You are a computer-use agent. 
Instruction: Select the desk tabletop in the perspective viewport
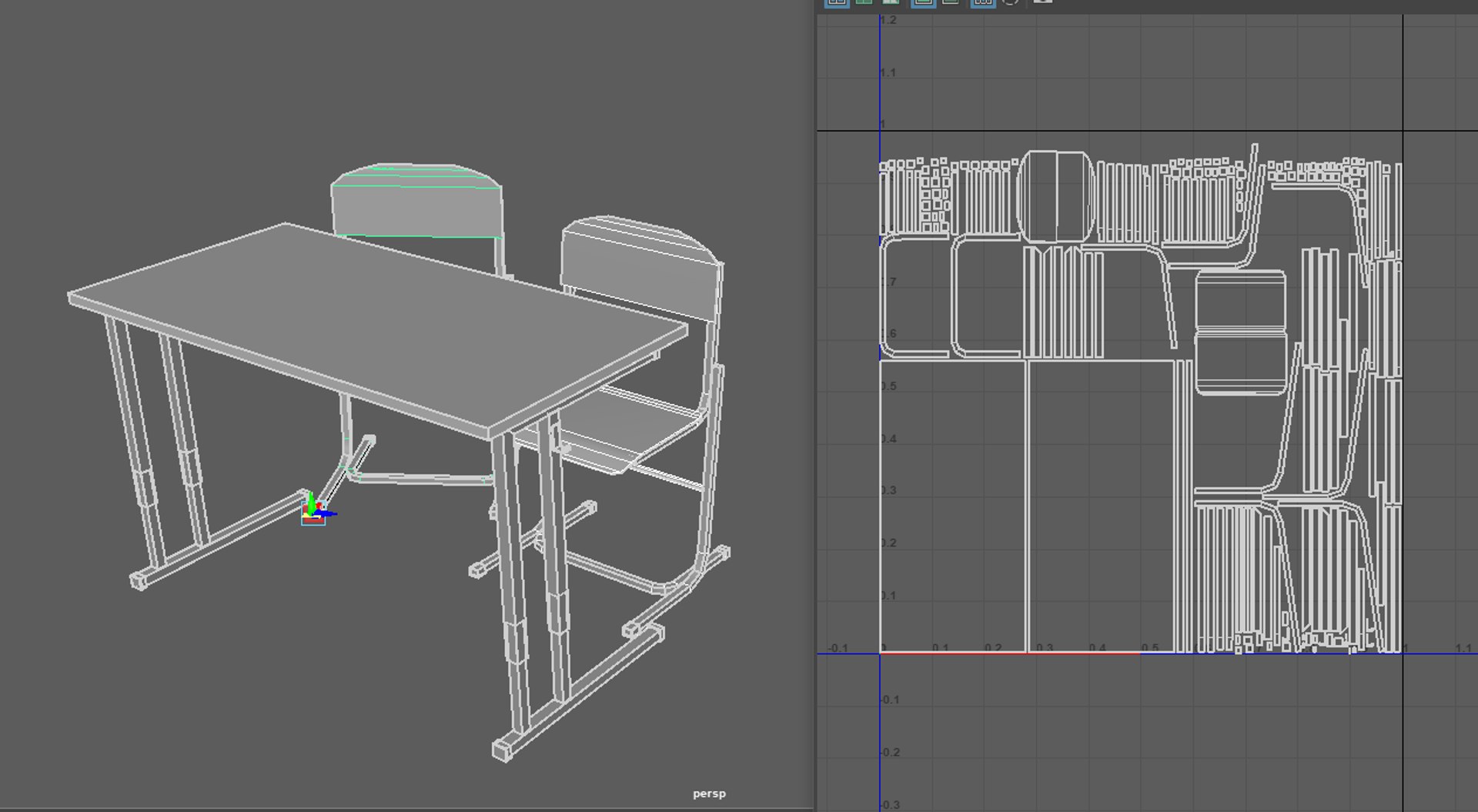coord(377,329)
